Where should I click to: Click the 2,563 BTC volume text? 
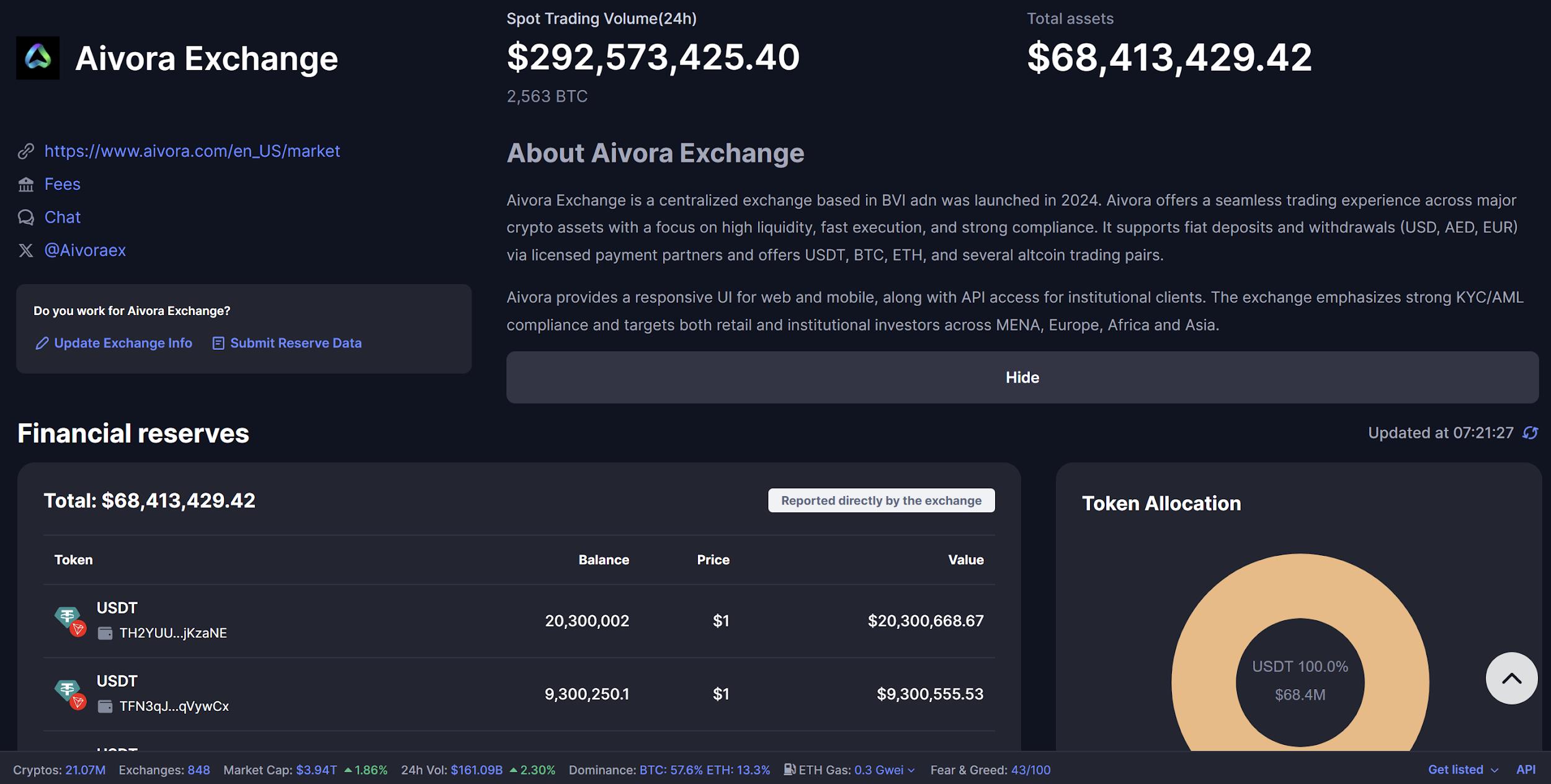[x=547, y=96]
